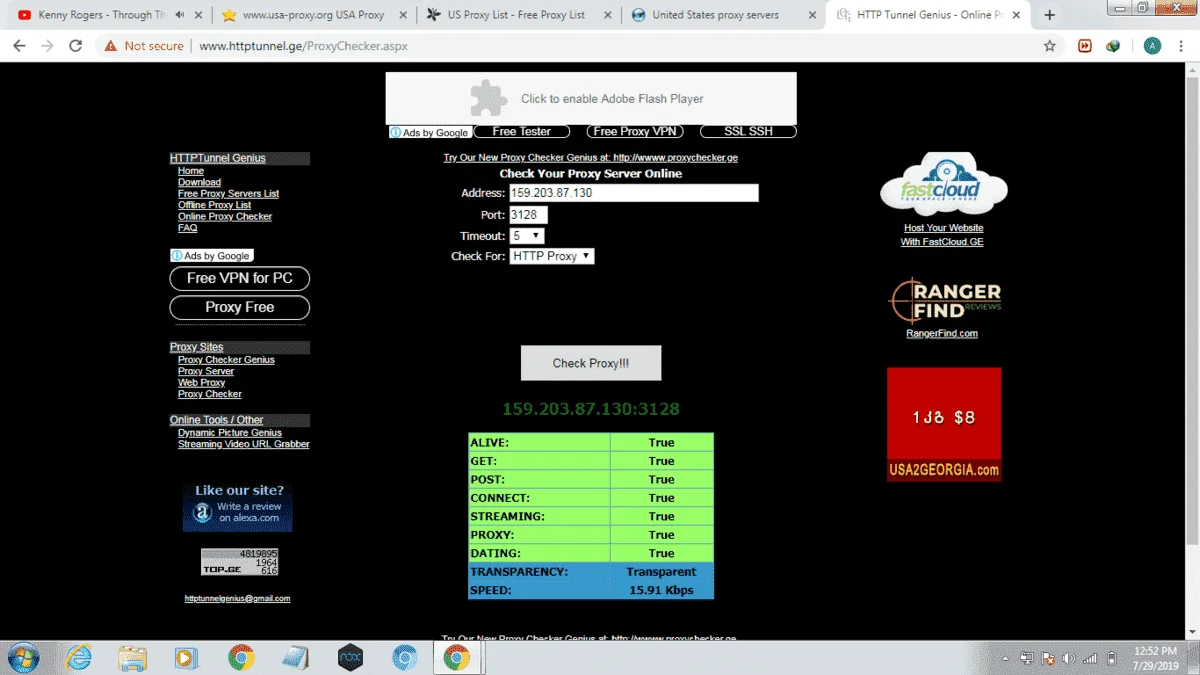The height and width of the screenshot is (675, 1200).
Task: Open the Notepad-style taskbar icon
Action: (295, 657)
